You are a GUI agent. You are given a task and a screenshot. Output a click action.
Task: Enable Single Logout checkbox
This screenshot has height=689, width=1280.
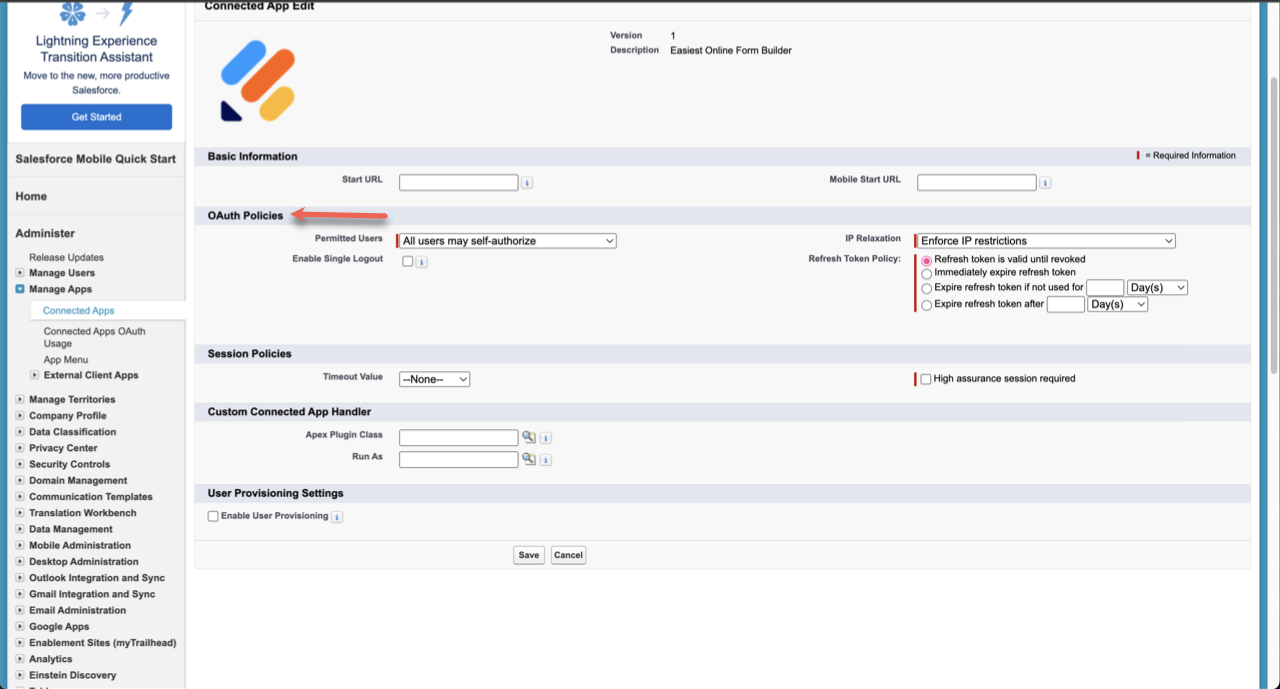tap(407, 261)
